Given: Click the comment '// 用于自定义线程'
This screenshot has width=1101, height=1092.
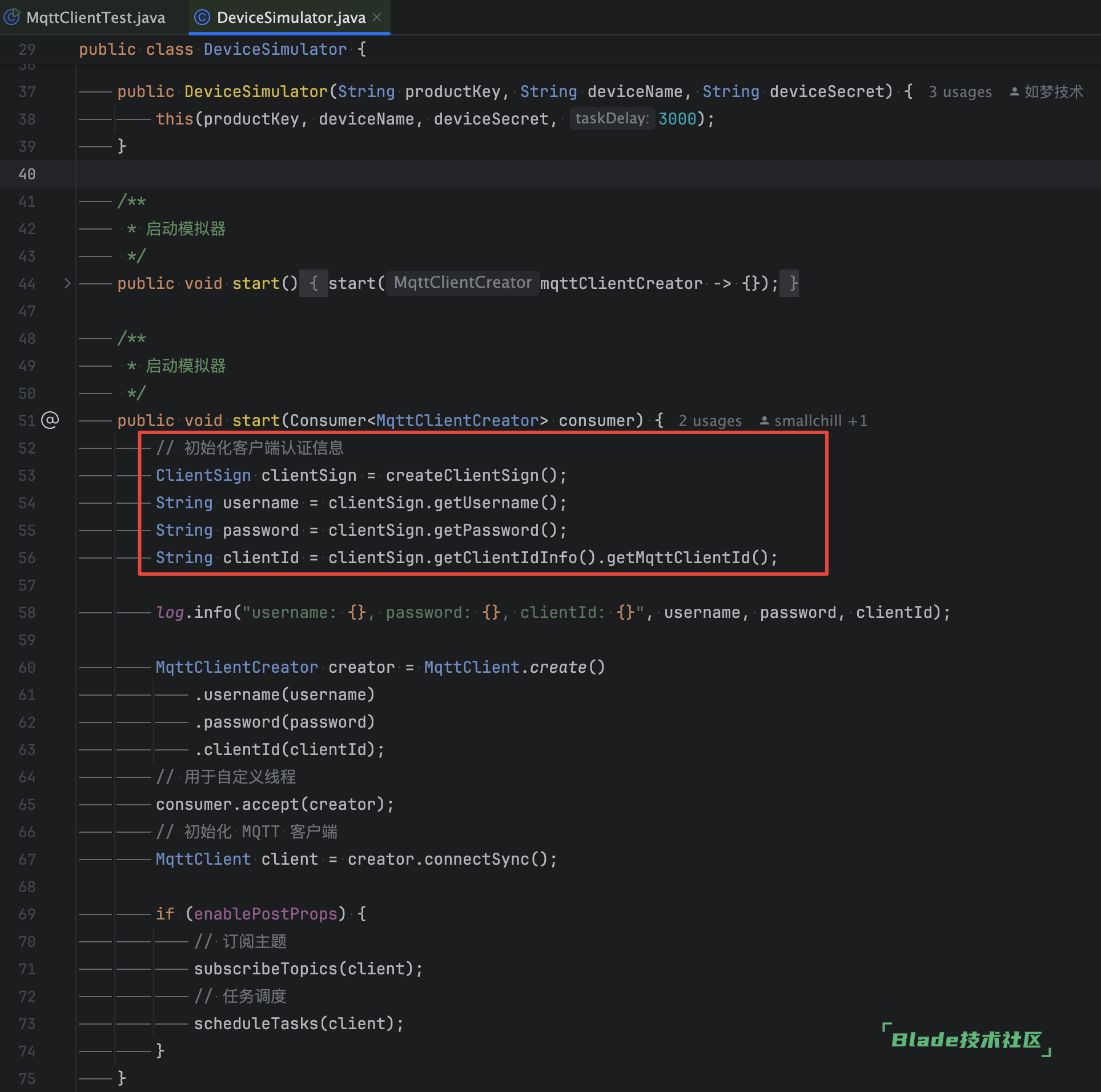Looking at the screenshot, I should click(226, 777).
